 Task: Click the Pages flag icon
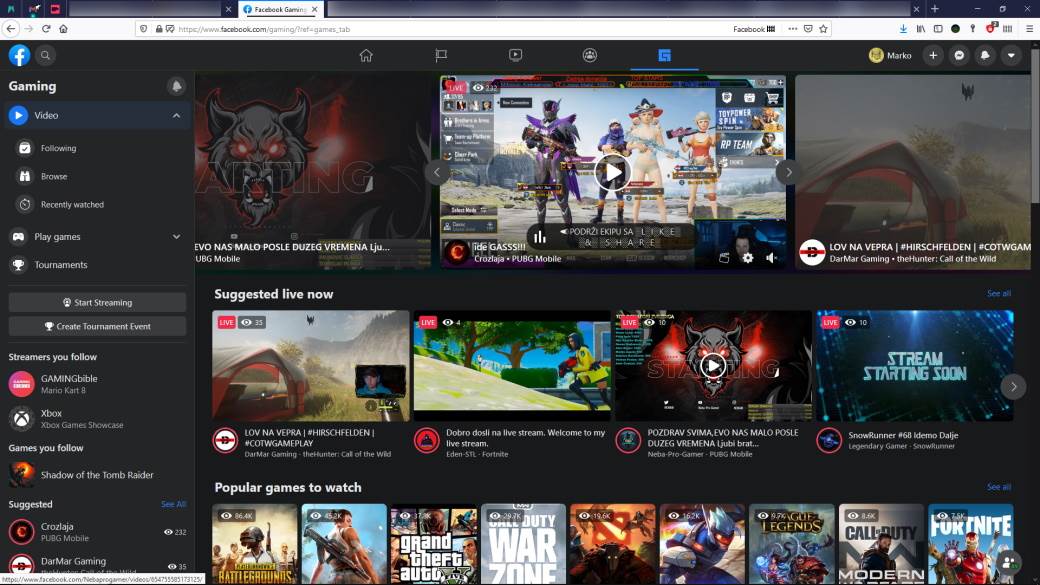point(441,55)
